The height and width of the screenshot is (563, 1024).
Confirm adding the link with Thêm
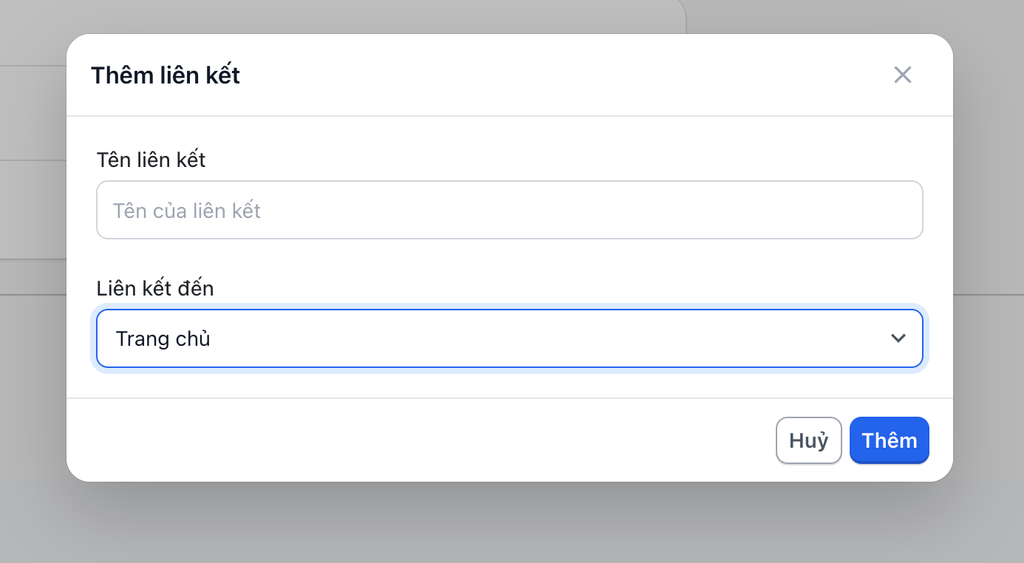(x=889, y=441)
